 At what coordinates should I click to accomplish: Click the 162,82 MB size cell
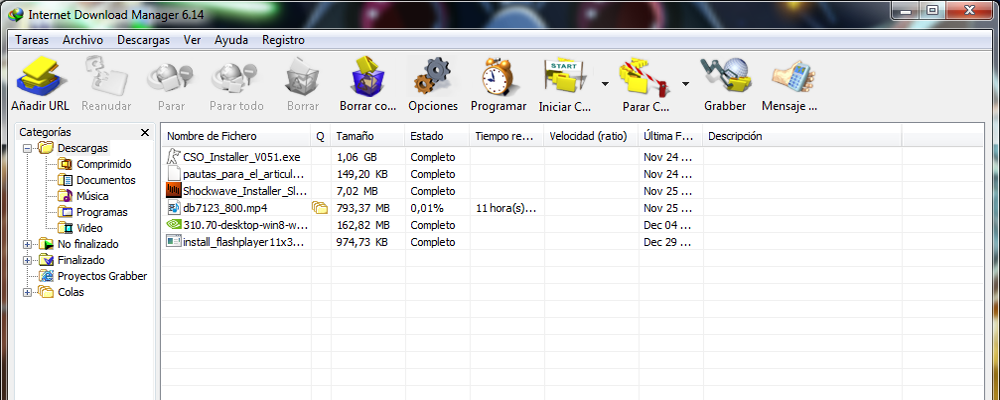point(362,225)
